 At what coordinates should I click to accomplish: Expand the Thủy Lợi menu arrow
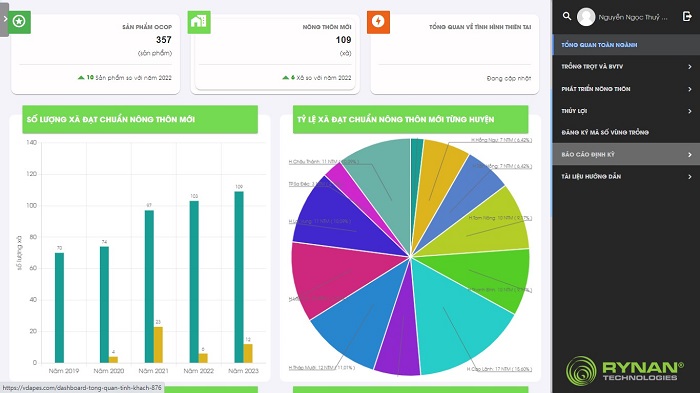(x=690, y=111)
